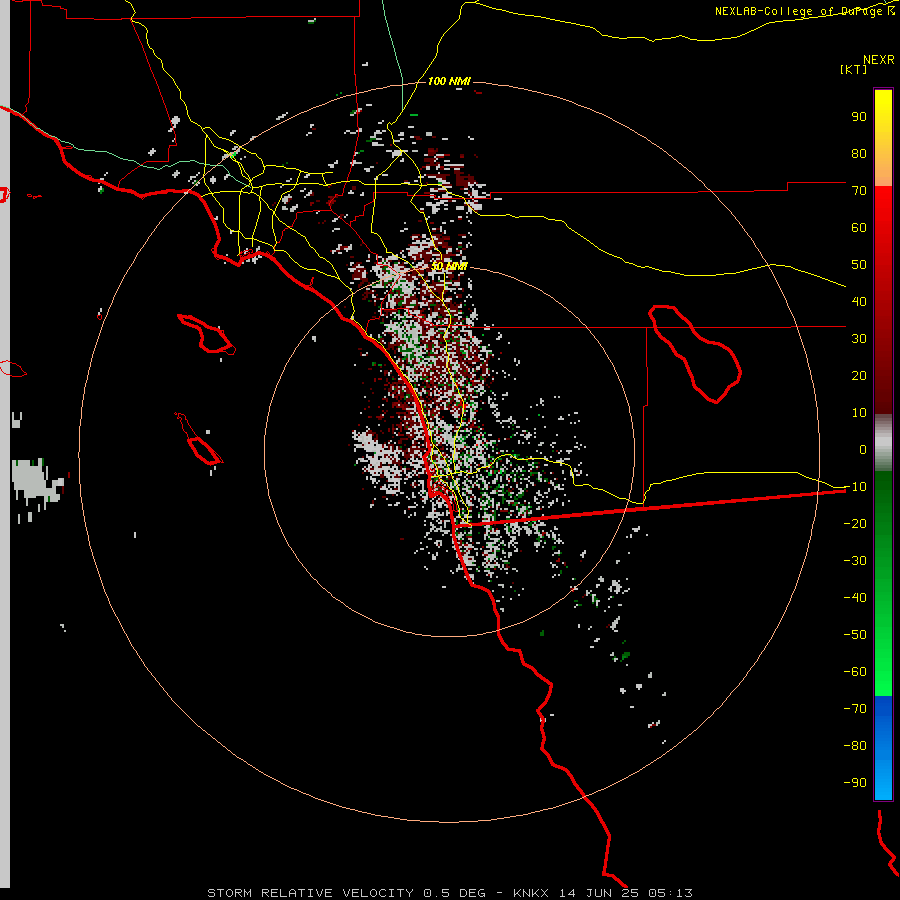Image resolution: width=900 pixels, height=900 pixels.
Task: Click the 30 scale value
Action: click(x=859, y=339)
